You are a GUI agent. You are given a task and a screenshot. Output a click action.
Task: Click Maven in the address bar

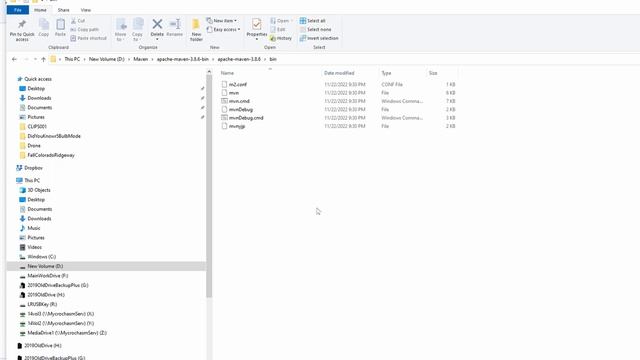point(140,59)
